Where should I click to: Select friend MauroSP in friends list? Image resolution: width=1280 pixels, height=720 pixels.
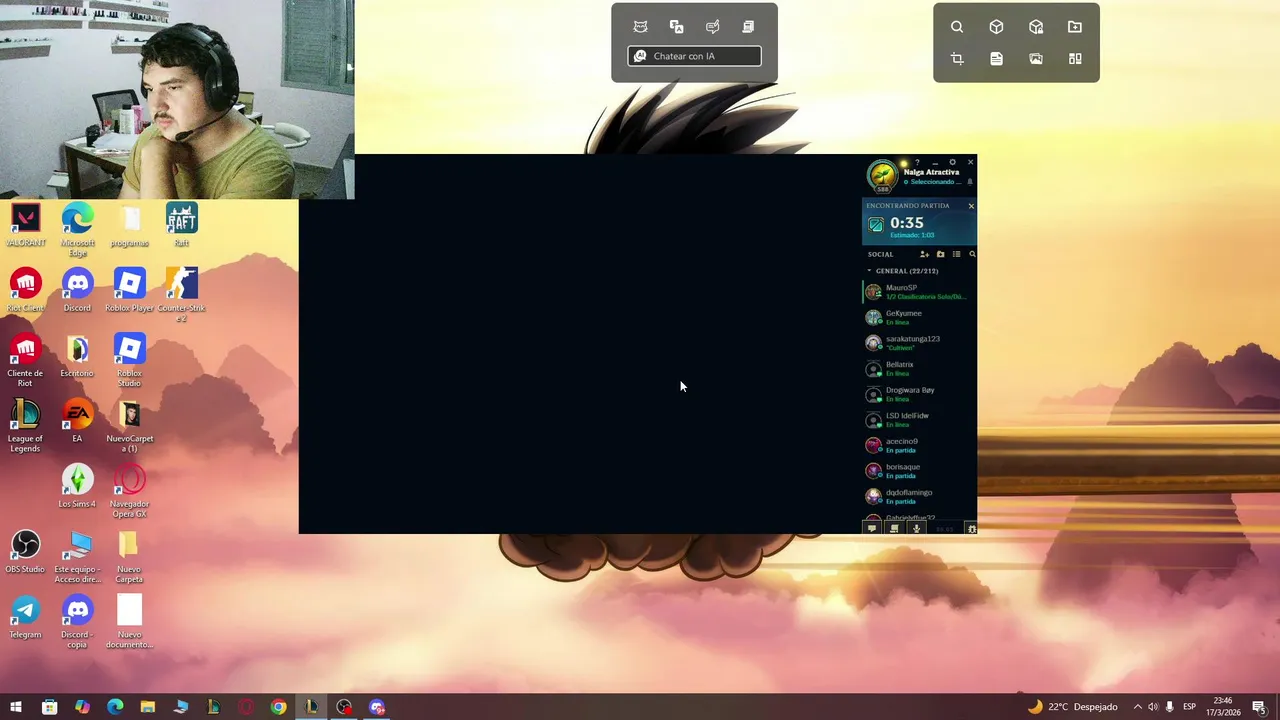click(x=919, y=292)
